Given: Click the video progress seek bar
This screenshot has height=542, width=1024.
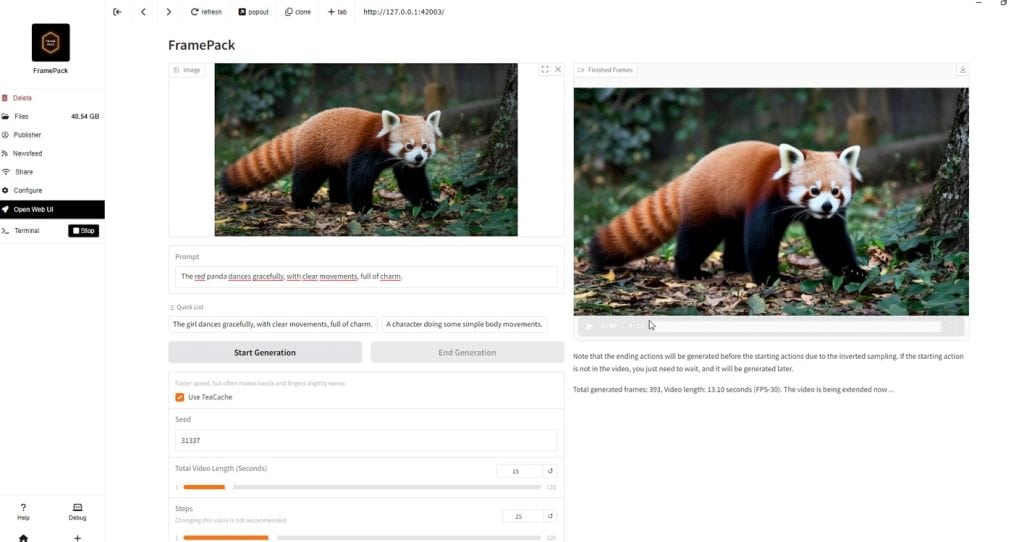Looking at the screenshot, I should [793, 326].
